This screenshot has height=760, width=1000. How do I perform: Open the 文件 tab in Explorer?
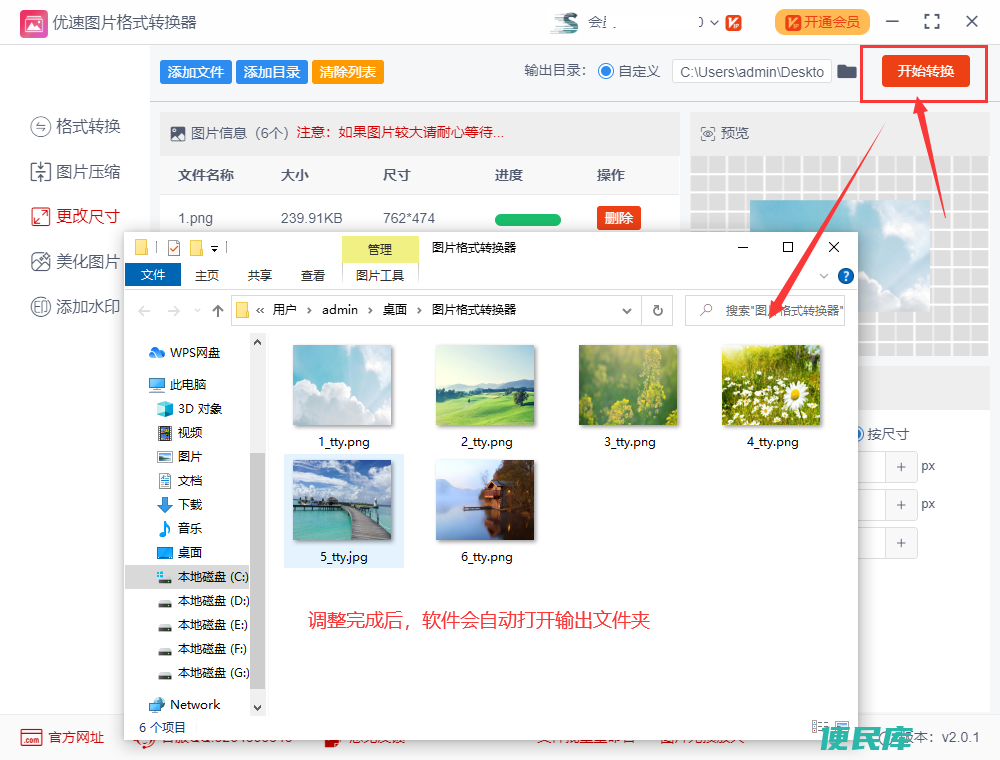(153, 275)
